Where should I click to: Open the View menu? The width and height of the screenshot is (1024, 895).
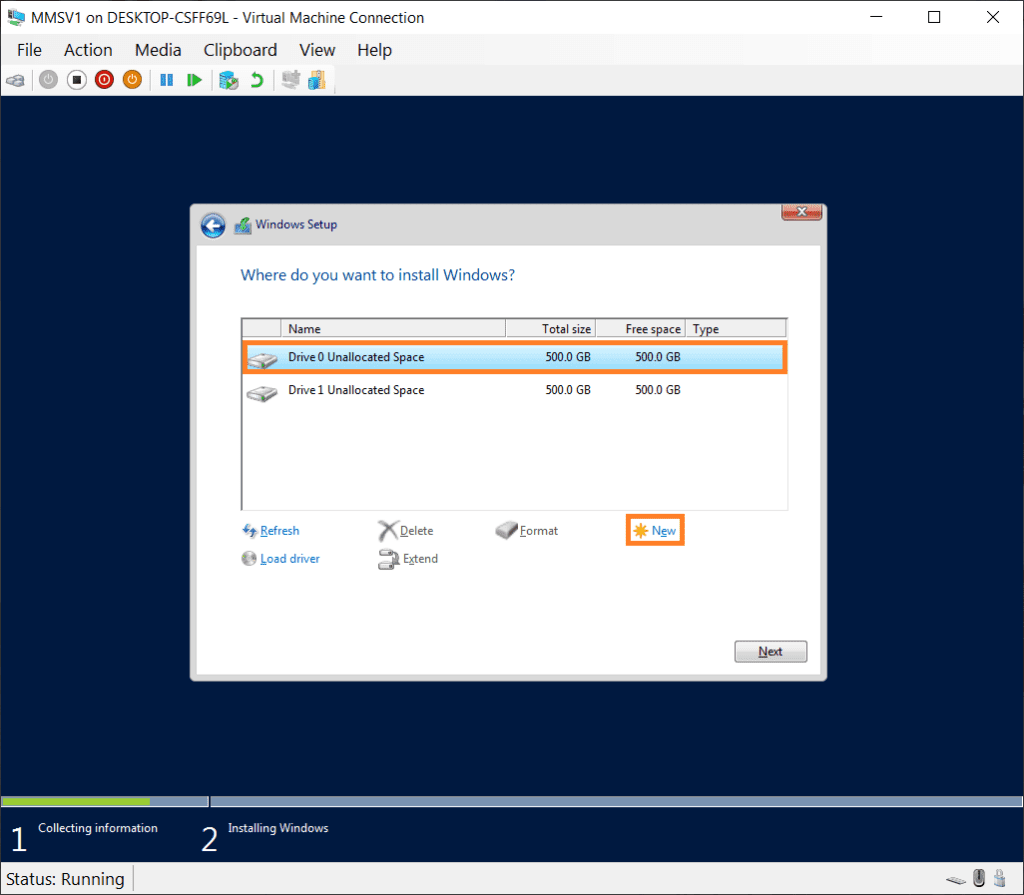[x=317, y=50]
